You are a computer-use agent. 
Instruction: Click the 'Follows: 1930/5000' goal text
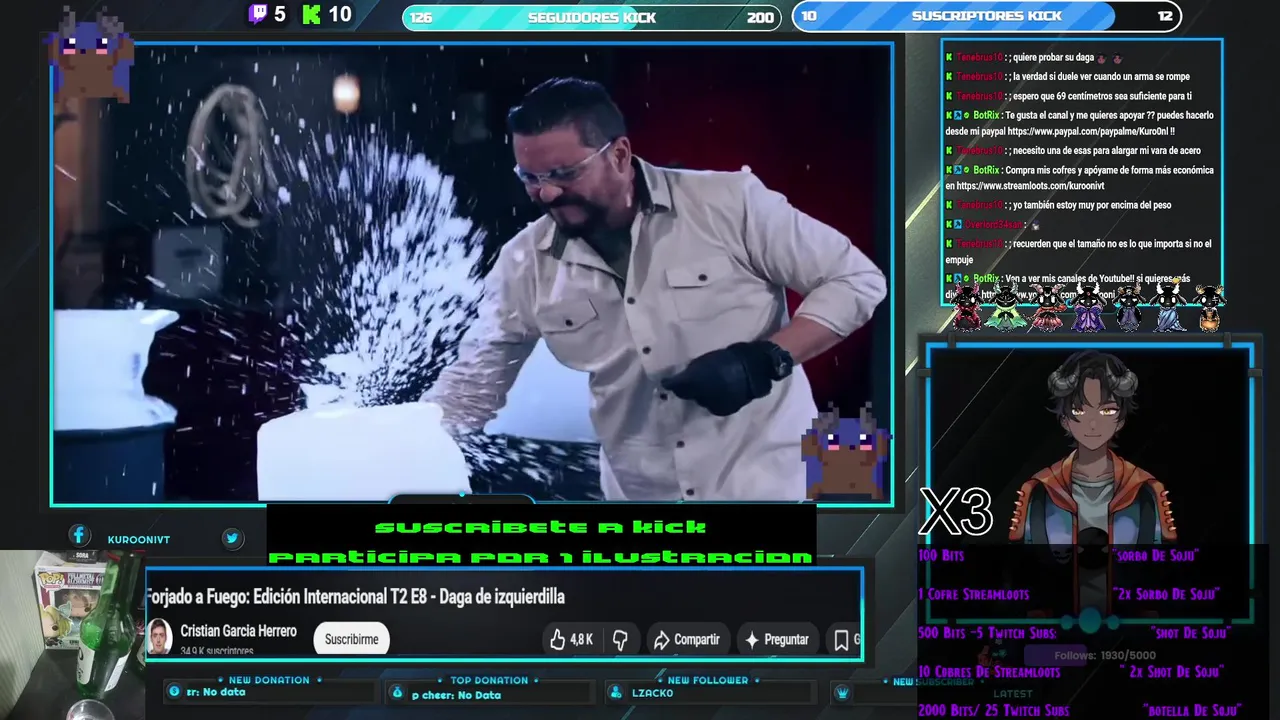tap(1105, 656)
